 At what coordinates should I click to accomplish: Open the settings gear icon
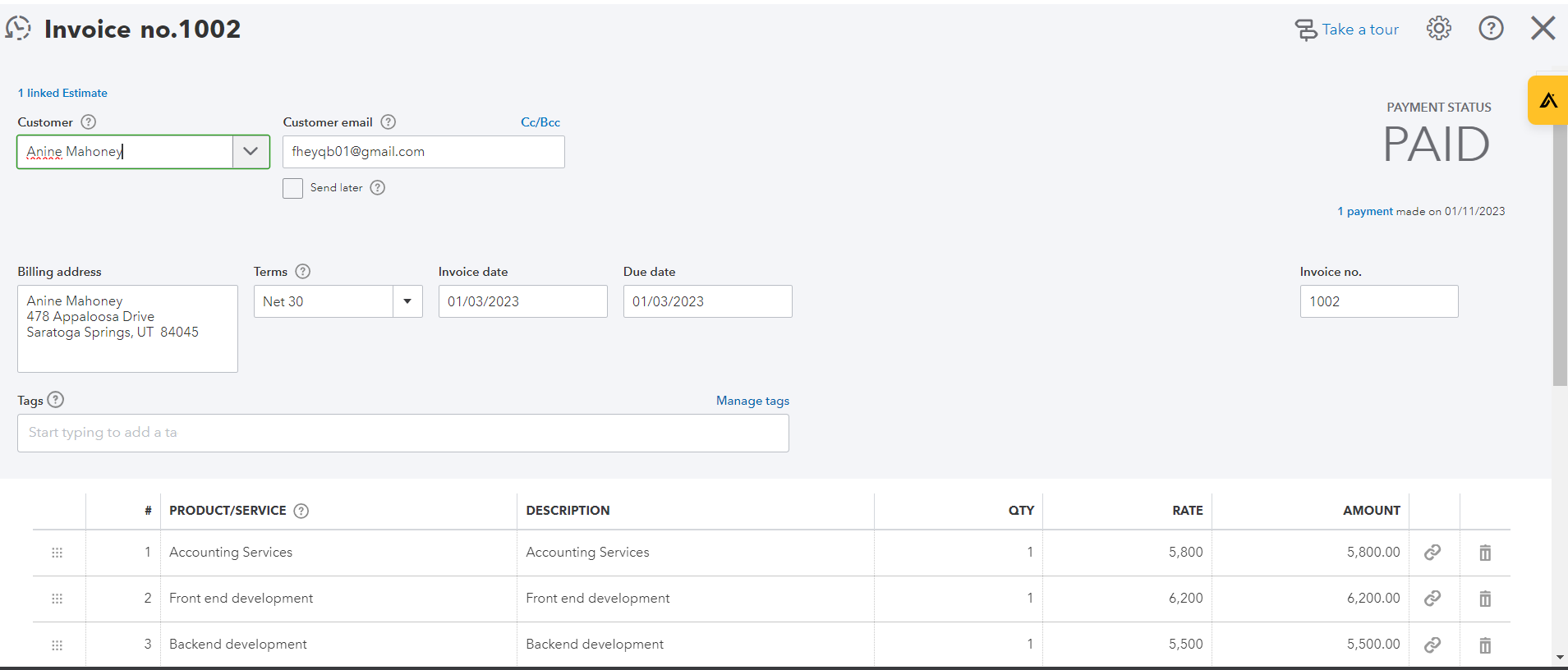tap(1438, 29)
